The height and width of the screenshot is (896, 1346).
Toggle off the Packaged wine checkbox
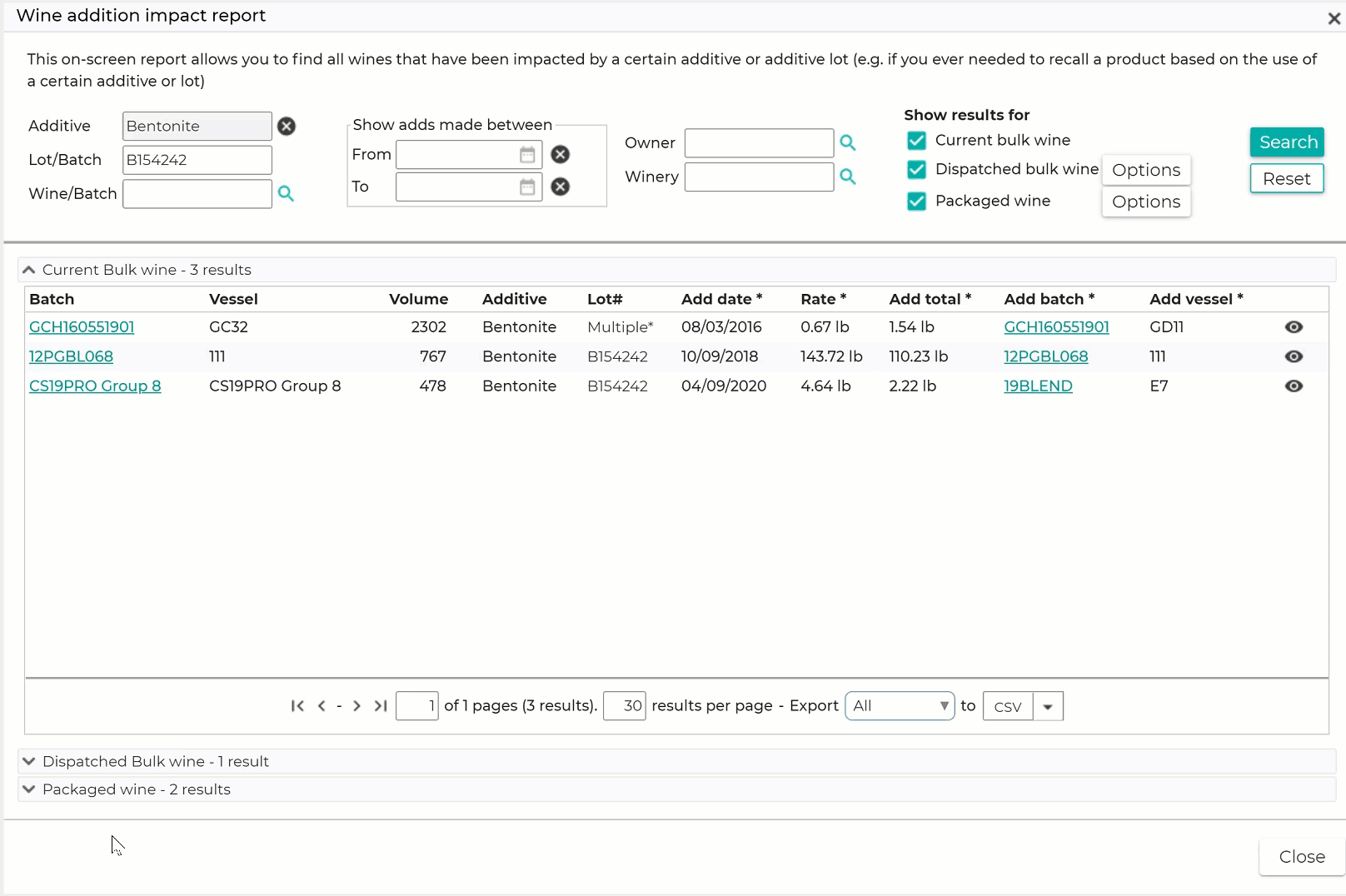[916, 201]
